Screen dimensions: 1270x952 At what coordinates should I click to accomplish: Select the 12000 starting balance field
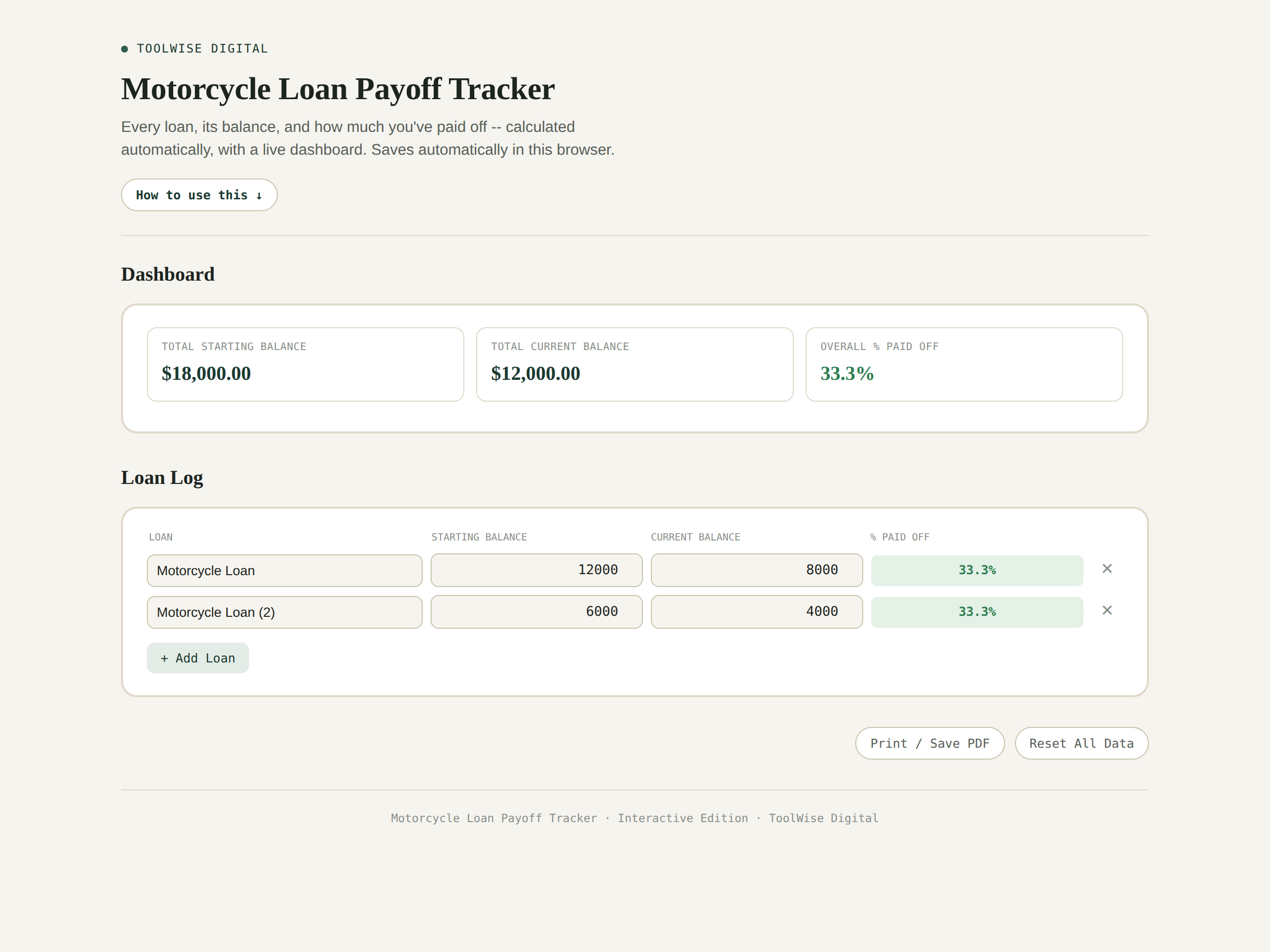[x=536, y=570]
